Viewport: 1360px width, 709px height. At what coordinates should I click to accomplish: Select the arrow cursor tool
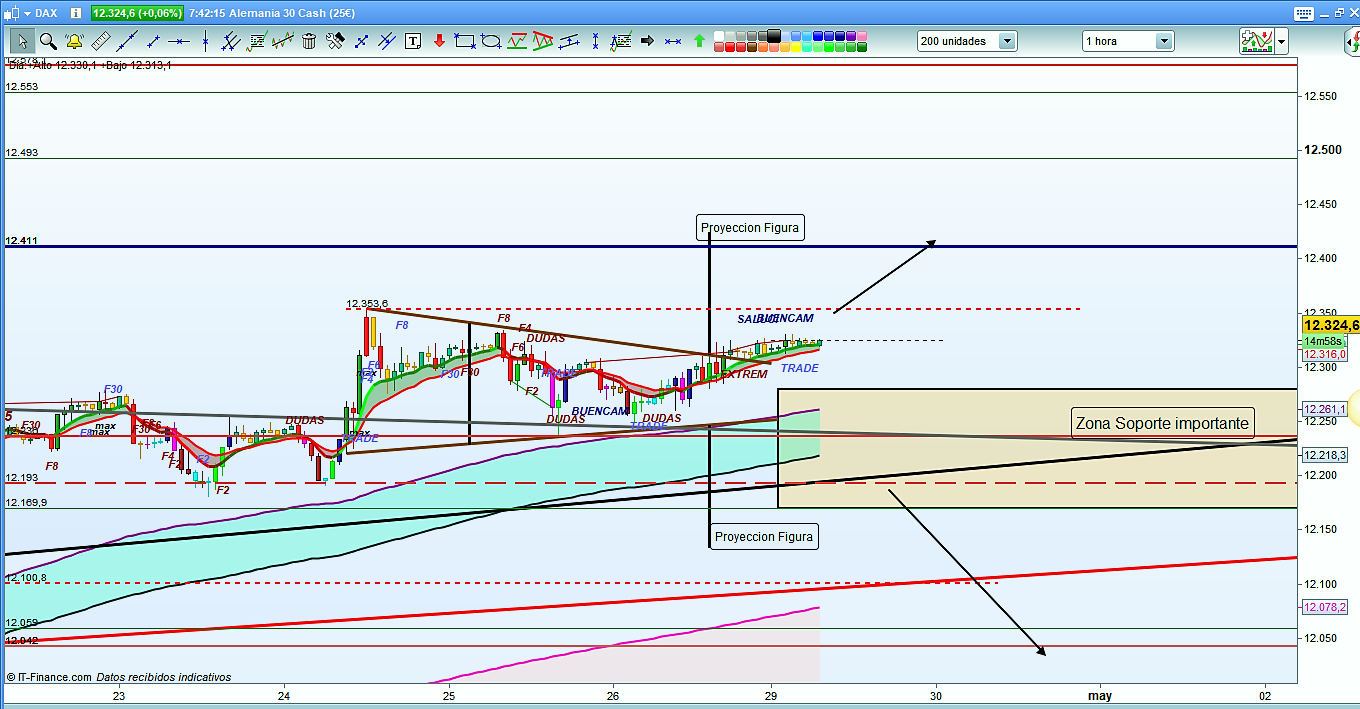(22, 41)
